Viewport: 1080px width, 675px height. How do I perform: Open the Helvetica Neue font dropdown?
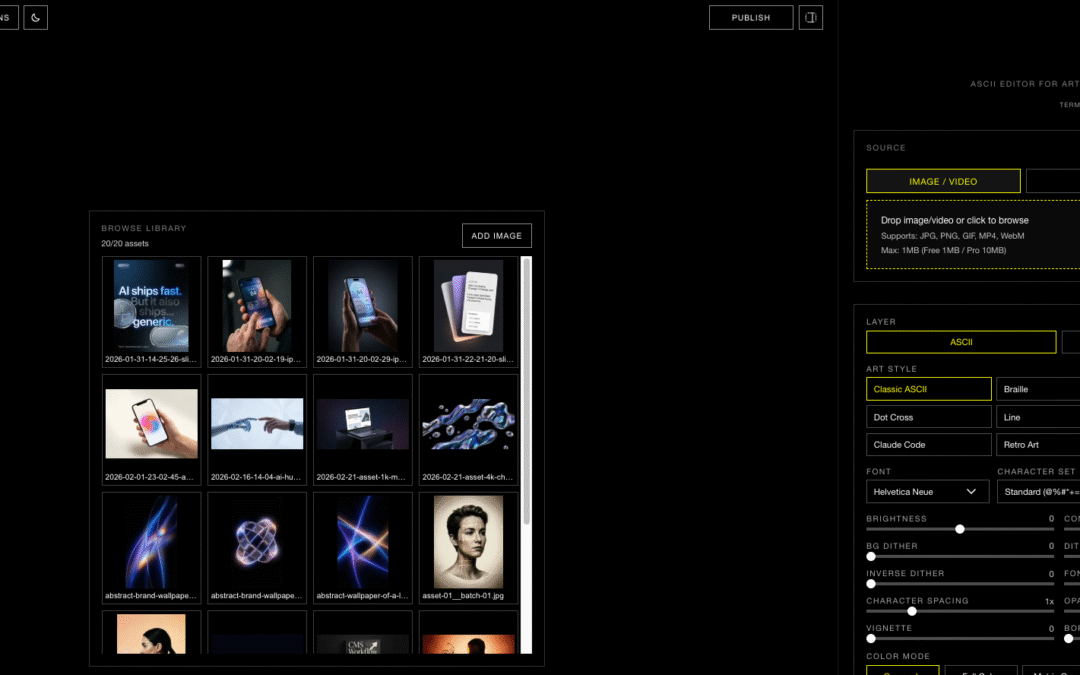click(x=927, y=492)
